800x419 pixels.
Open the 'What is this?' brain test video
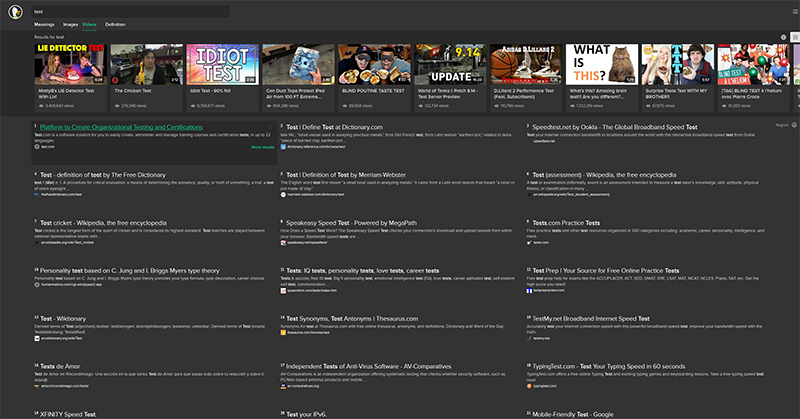[x=602, y=77]
